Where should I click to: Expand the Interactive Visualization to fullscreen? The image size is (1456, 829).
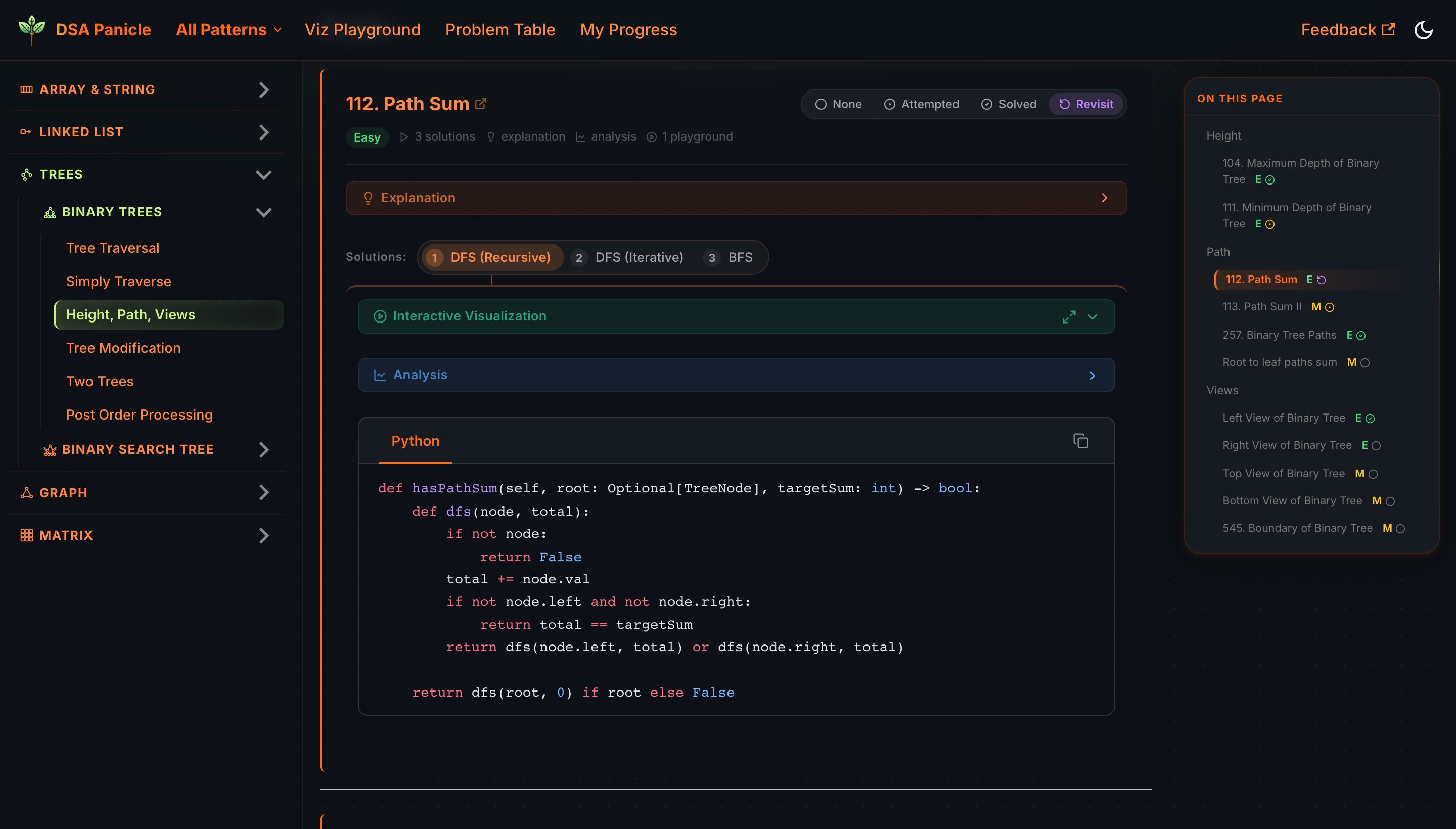coord(1069,316)
